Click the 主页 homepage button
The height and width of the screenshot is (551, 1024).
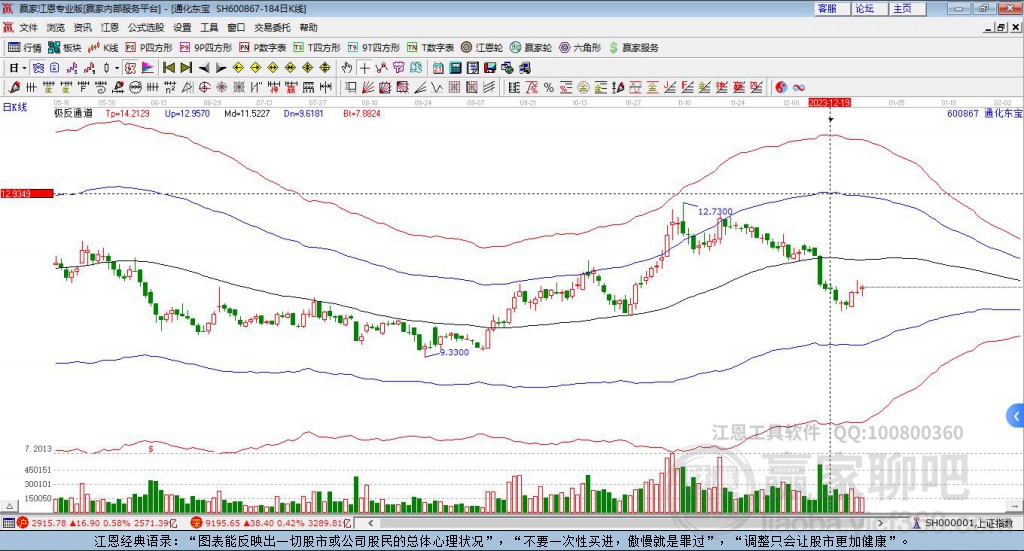(x=907, y=8)
